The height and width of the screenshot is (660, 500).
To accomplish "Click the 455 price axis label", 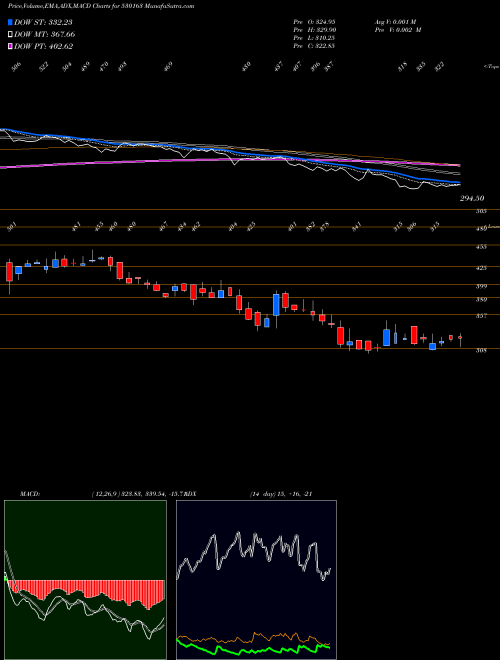I will coord(481,247).
